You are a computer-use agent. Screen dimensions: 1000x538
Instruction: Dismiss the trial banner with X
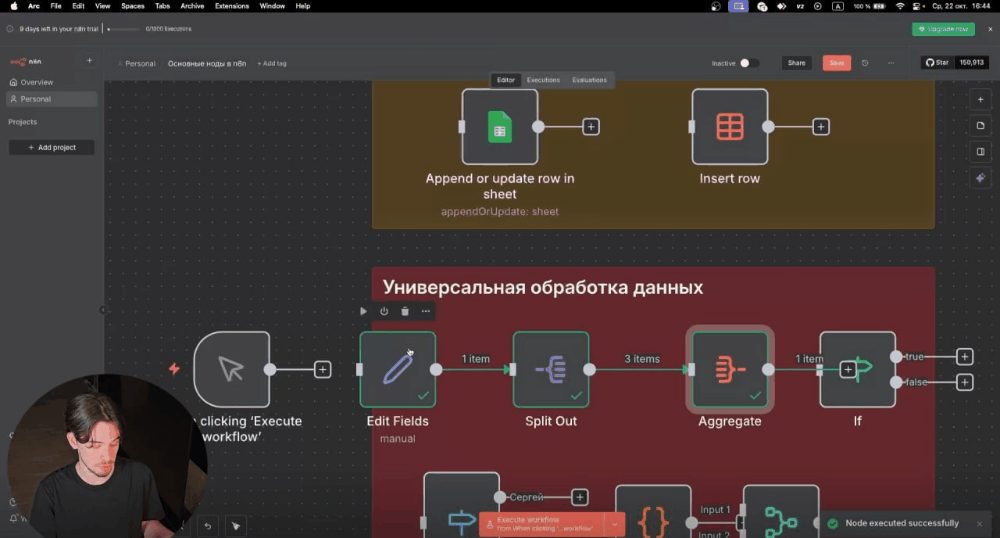click(990, 29)
